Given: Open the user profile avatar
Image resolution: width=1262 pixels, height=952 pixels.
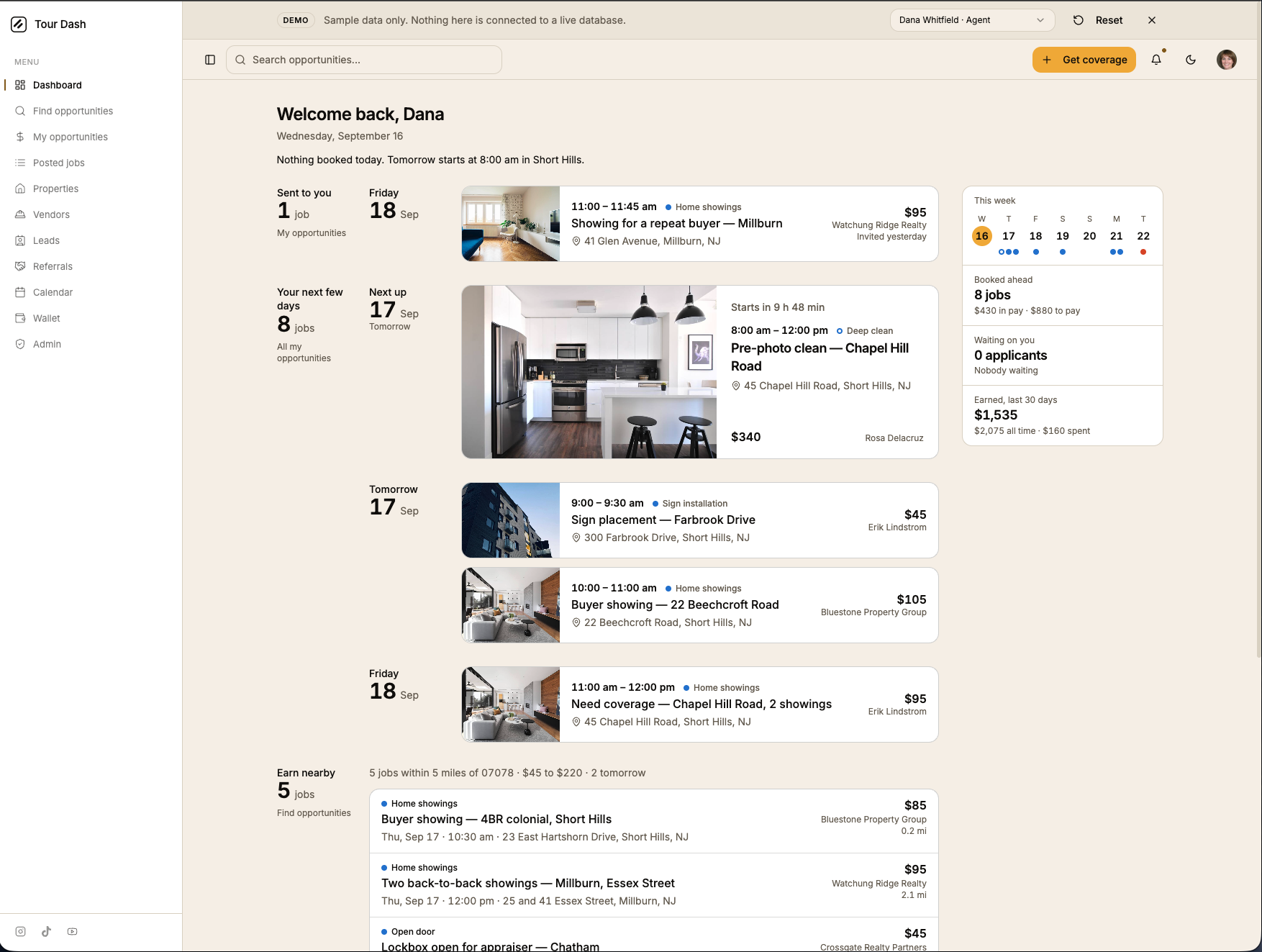Looking at the screenshot, I should point(1227,60).
